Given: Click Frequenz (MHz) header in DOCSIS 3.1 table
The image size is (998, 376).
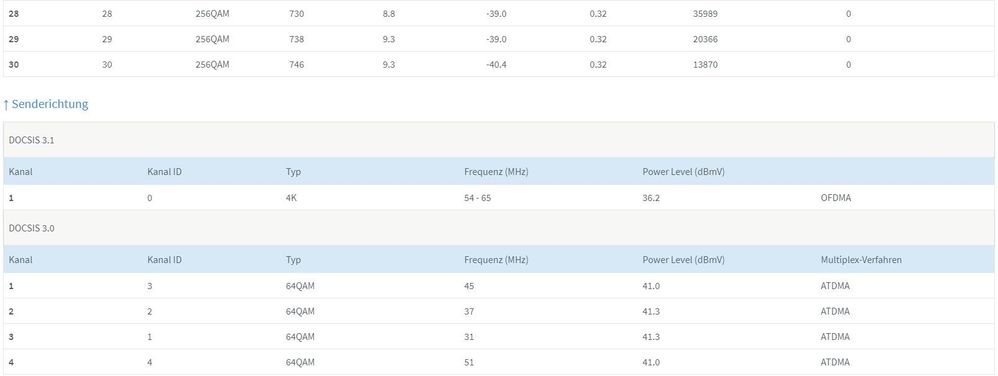Looking at the screenshot, I should pyautogui.click(x=496, y=172).
